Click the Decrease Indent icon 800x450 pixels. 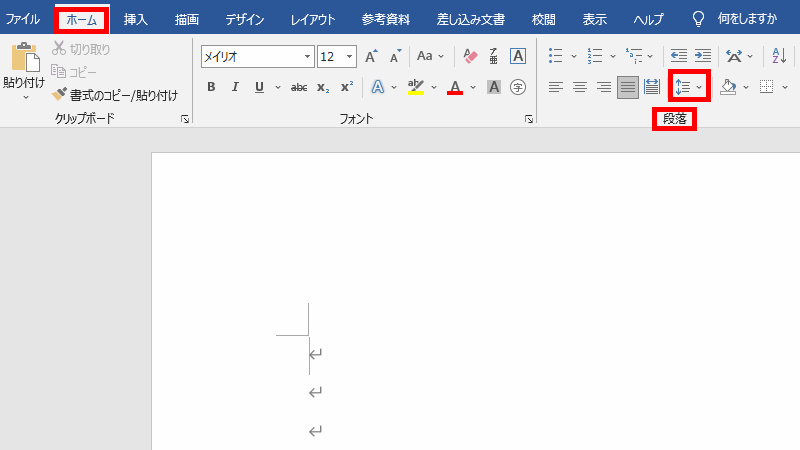[x=679, y=56]
